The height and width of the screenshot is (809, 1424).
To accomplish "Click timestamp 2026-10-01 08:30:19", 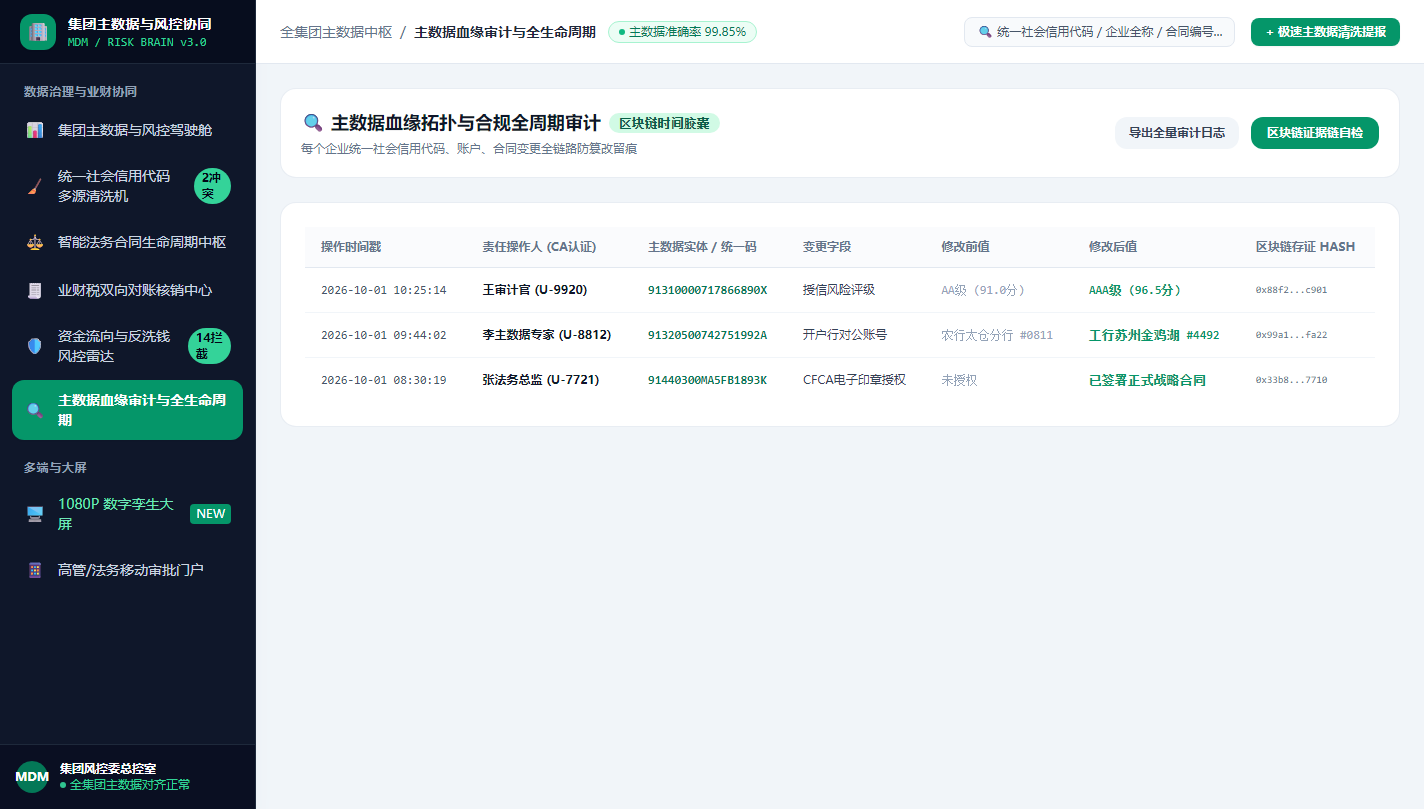I will pyautogui.click(x=384, y=380).
